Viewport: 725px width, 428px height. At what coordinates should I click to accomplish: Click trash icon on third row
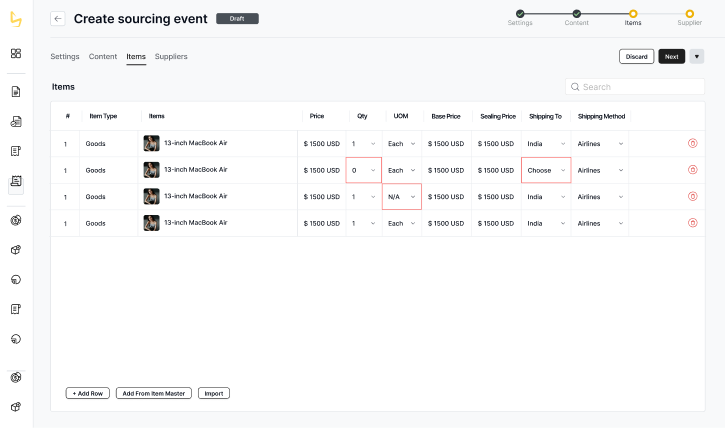point(692,197)
